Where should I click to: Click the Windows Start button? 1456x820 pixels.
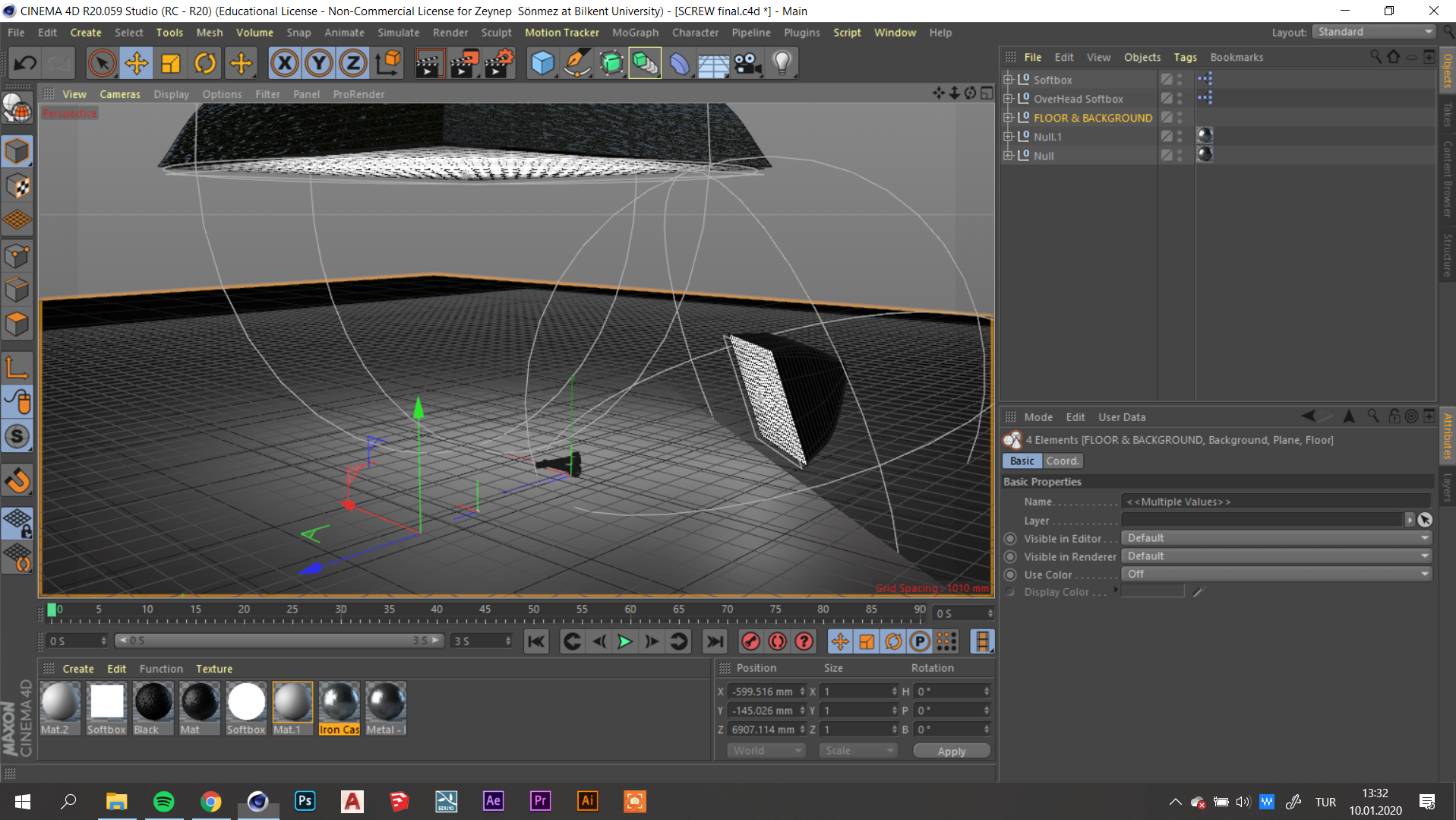[x=23, y=801]
